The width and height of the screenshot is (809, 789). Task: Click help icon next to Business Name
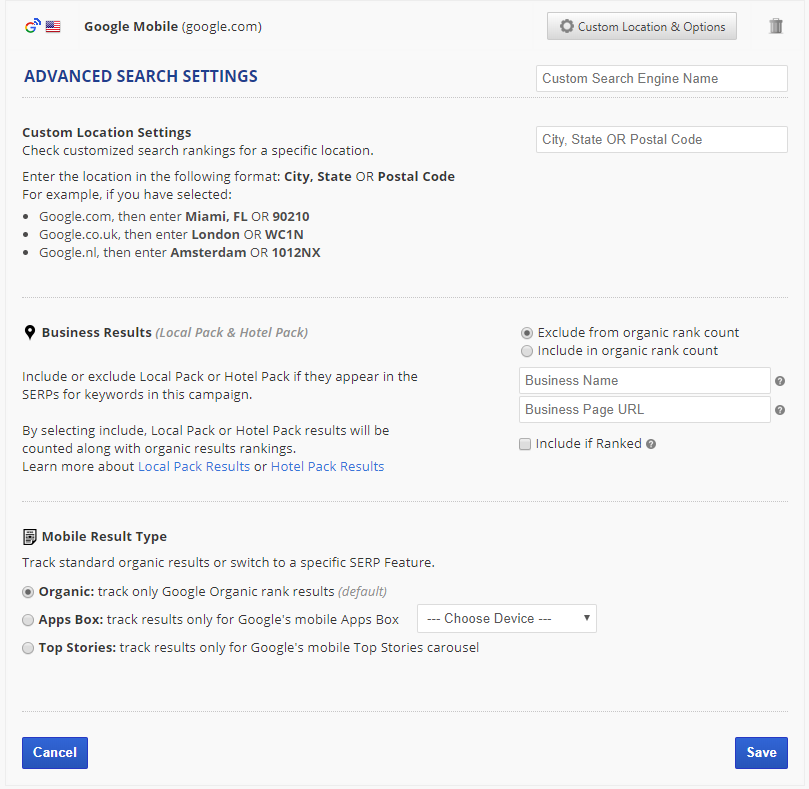tap(780, 381)
